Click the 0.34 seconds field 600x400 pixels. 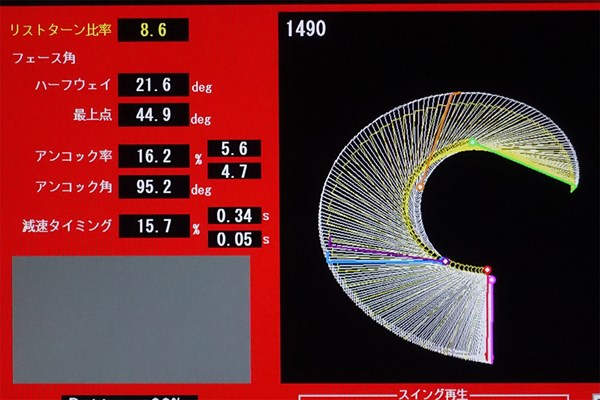click(x=235, y=216)
